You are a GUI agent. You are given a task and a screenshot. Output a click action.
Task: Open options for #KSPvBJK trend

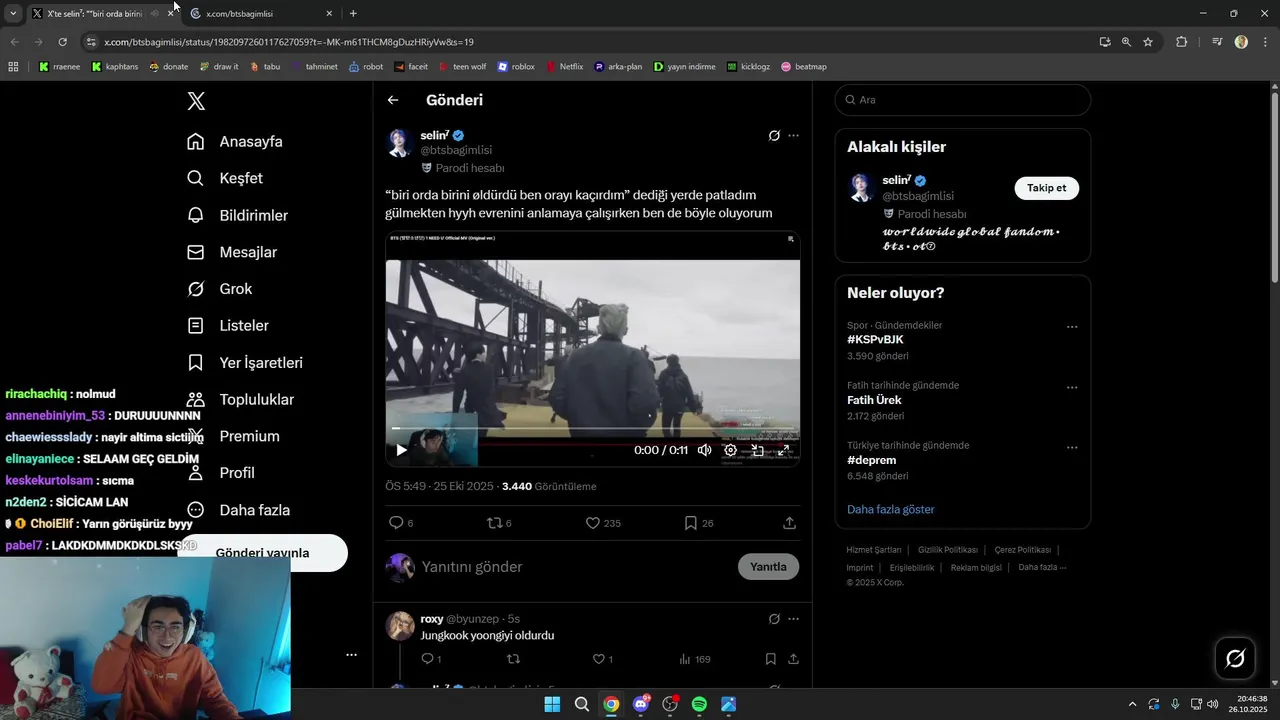tap(1072, 327)
